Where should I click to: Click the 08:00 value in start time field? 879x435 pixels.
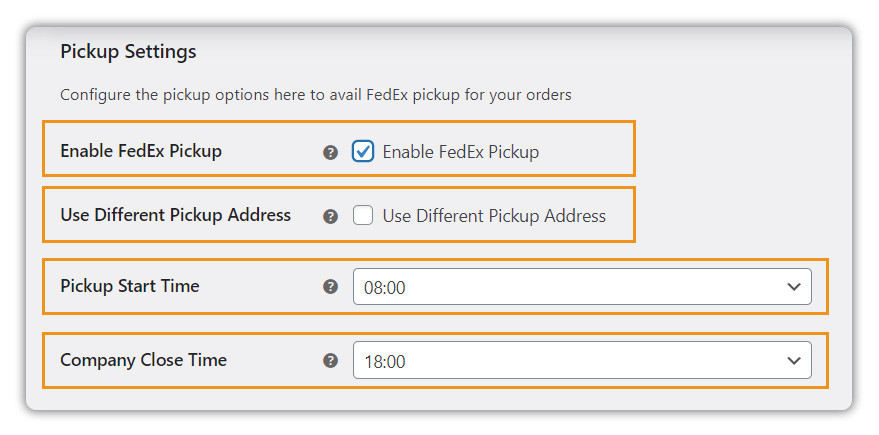click(x=385, y=288)
